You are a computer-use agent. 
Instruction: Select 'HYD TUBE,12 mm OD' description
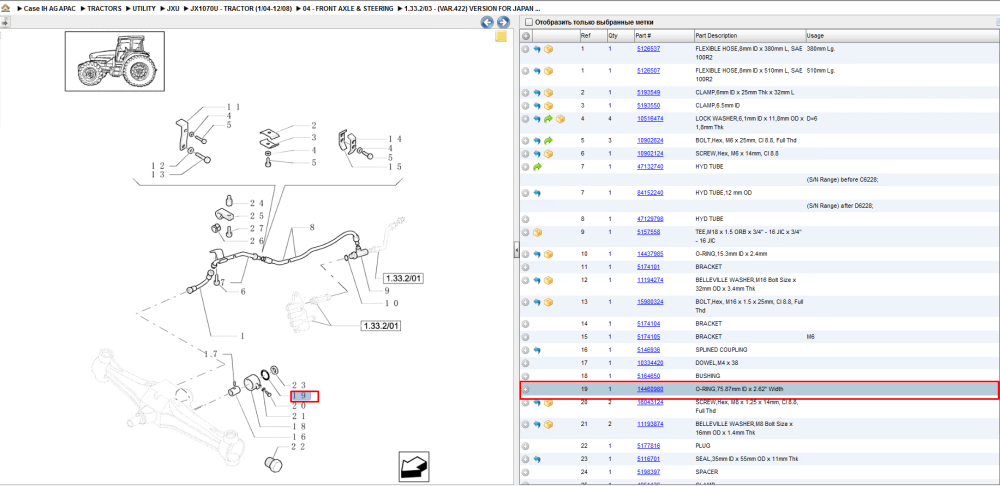click(x=722, y=193)
